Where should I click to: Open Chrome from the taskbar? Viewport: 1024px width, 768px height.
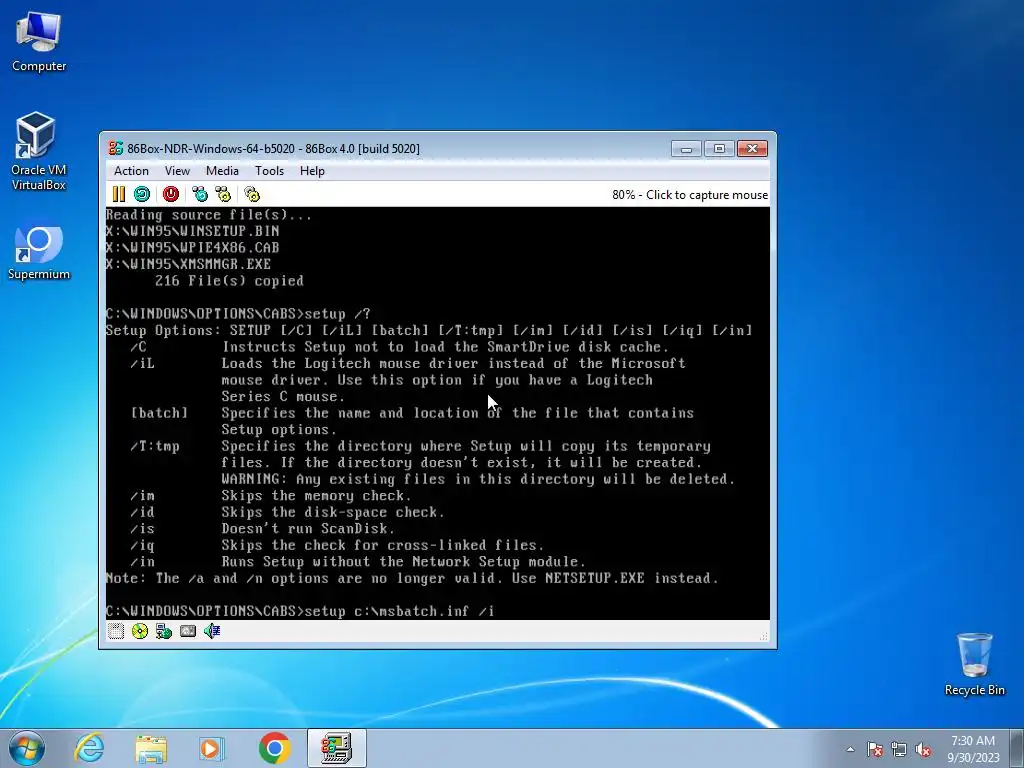(274, 748)
